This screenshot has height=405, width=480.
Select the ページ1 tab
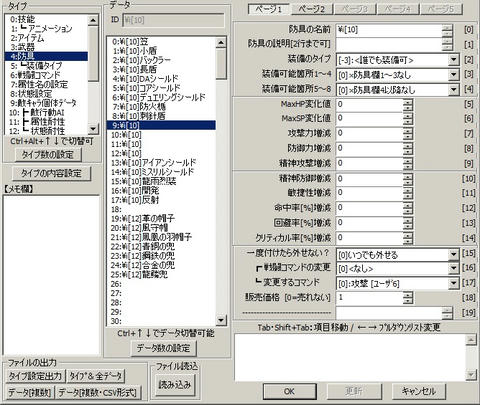point(269,9)
